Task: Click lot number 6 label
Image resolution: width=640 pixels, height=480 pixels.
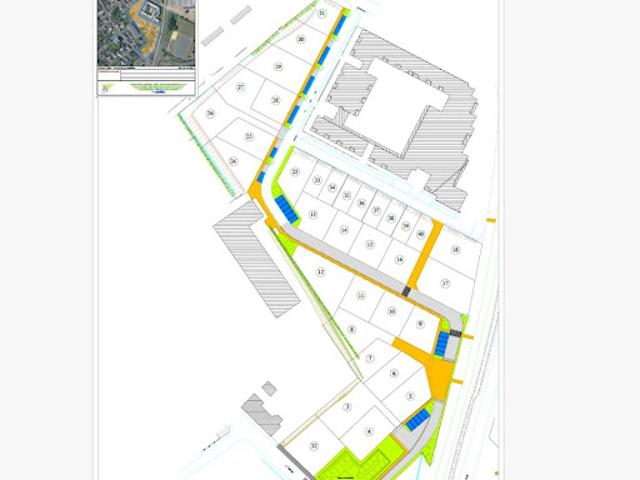Action: (394, 373)
